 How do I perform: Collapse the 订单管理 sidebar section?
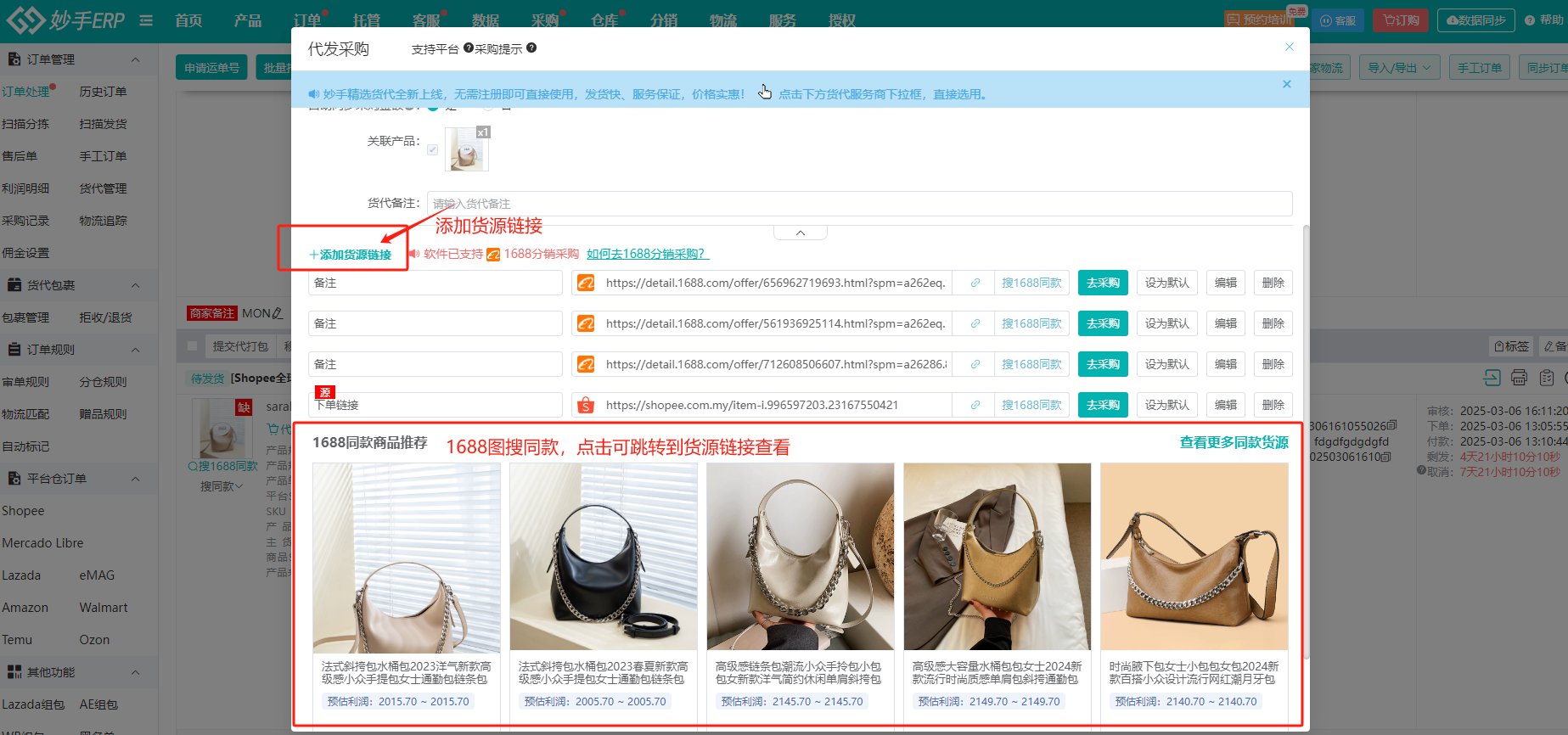(136, 59)
